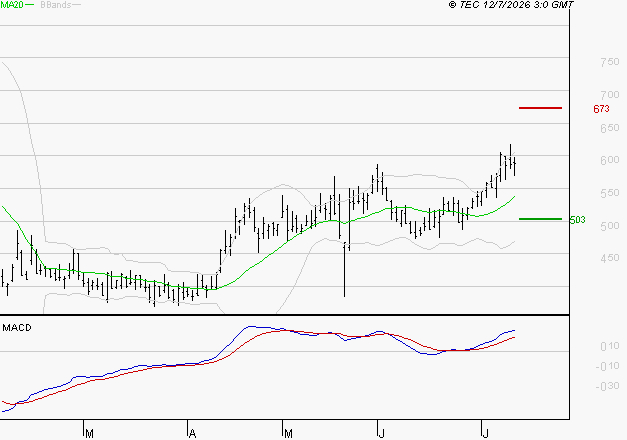
Task: Click the second M month marker
Action: pyautogui.click(x=288, y=434)
